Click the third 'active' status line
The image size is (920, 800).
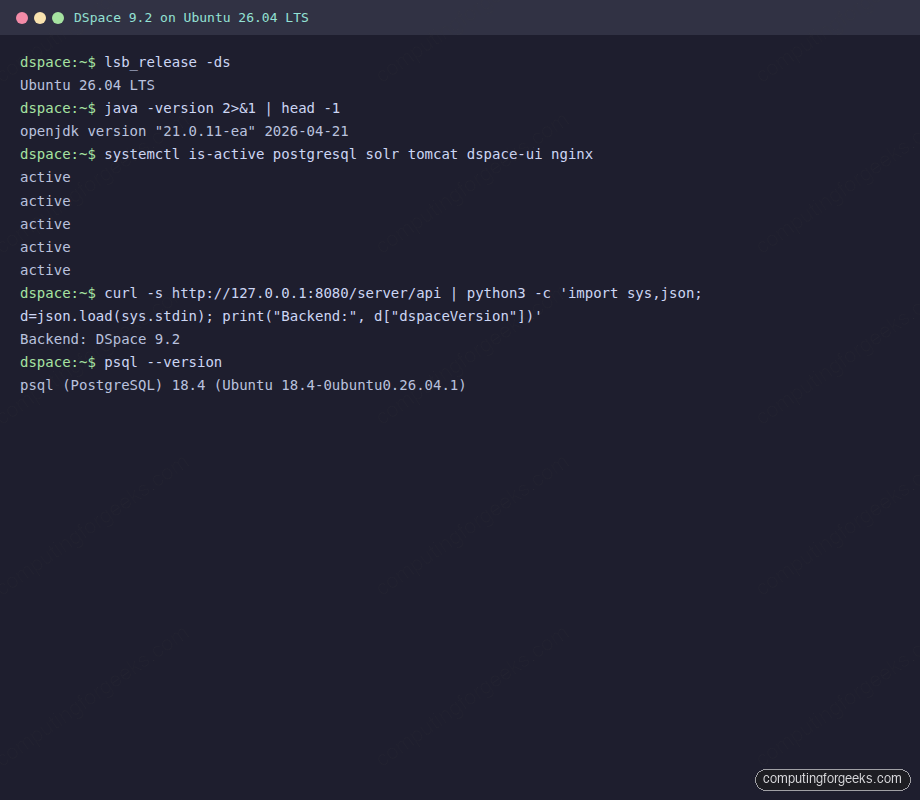[45, 224]
